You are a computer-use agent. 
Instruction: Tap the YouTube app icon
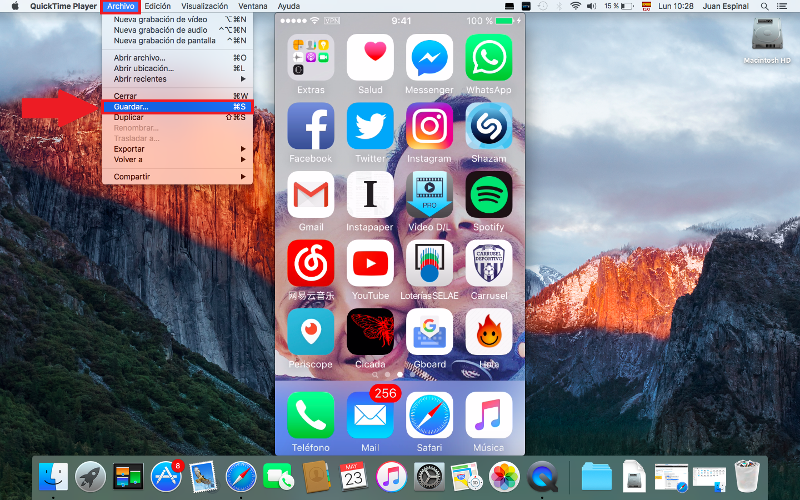pyautogui.click(x=370, y=263)
